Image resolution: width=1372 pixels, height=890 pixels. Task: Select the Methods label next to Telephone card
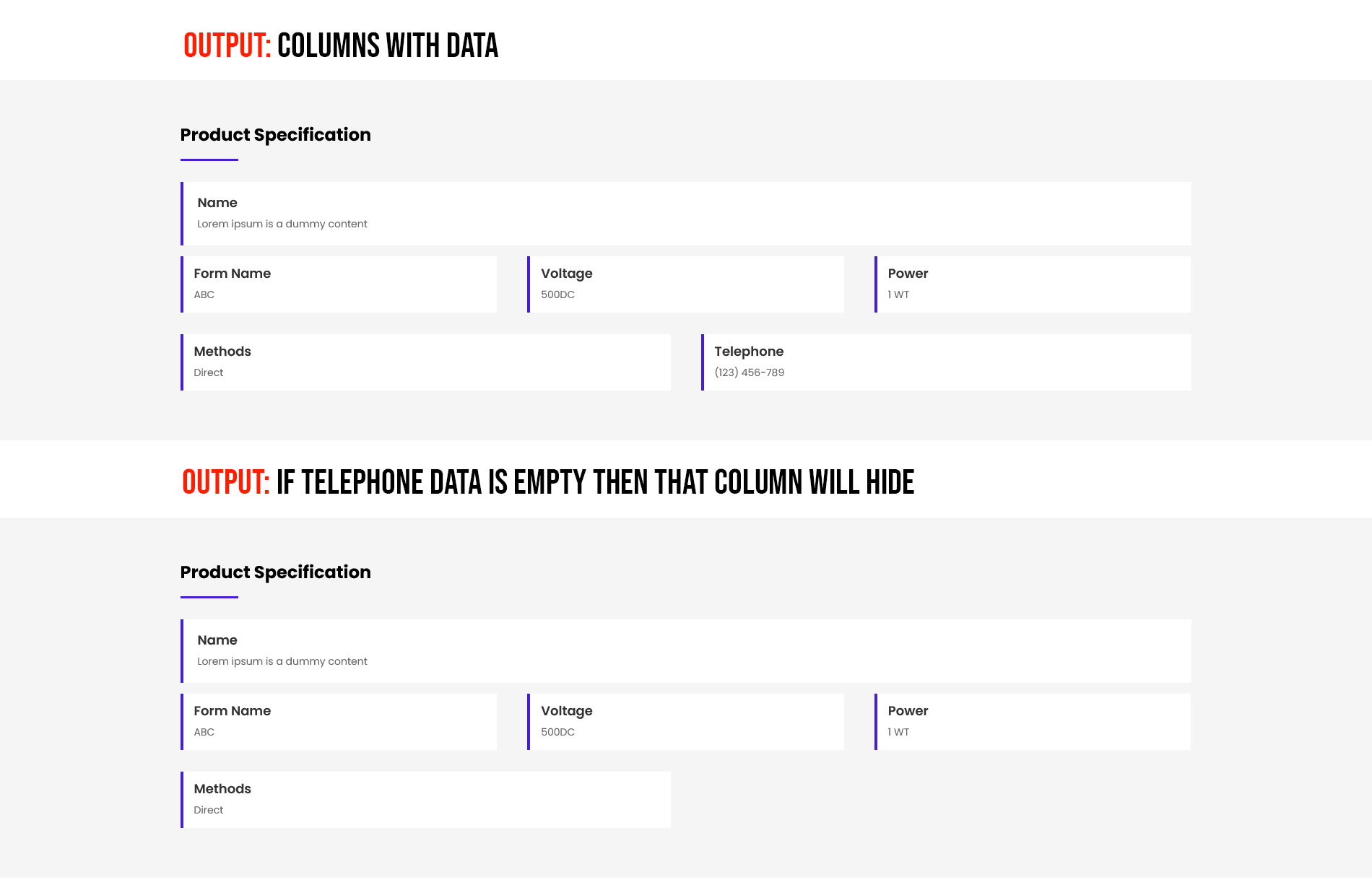coord(222,352)
